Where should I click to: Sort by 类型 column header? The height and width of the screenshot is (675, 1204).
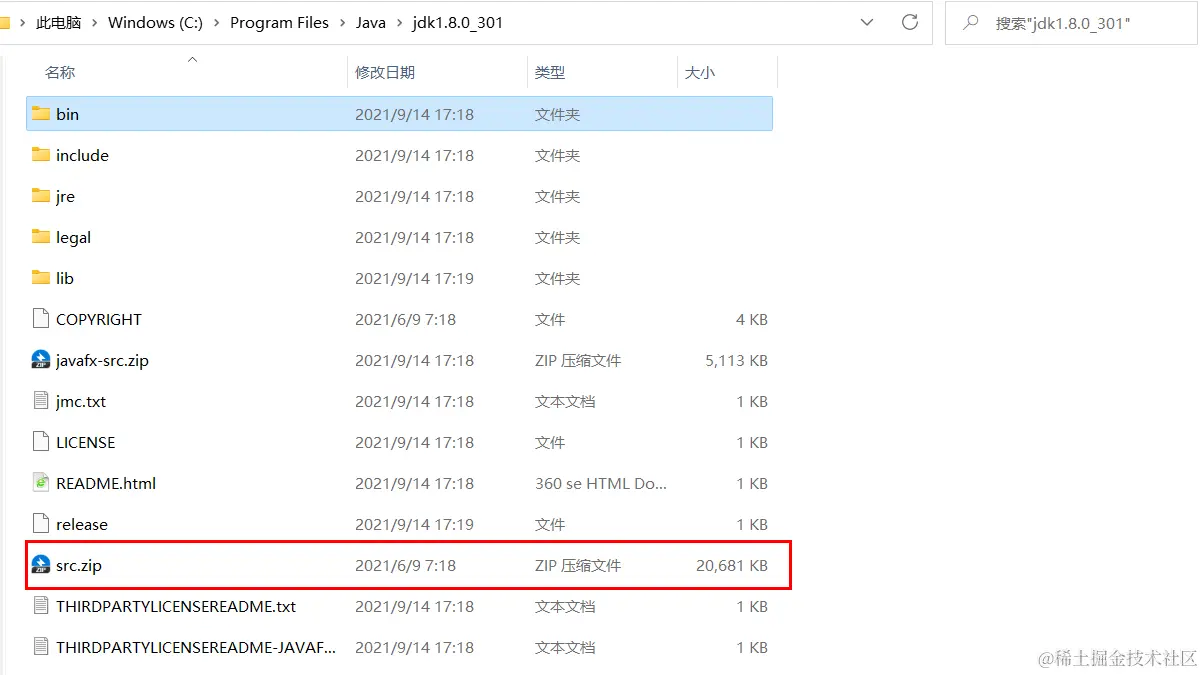click(x=550, y=72)
